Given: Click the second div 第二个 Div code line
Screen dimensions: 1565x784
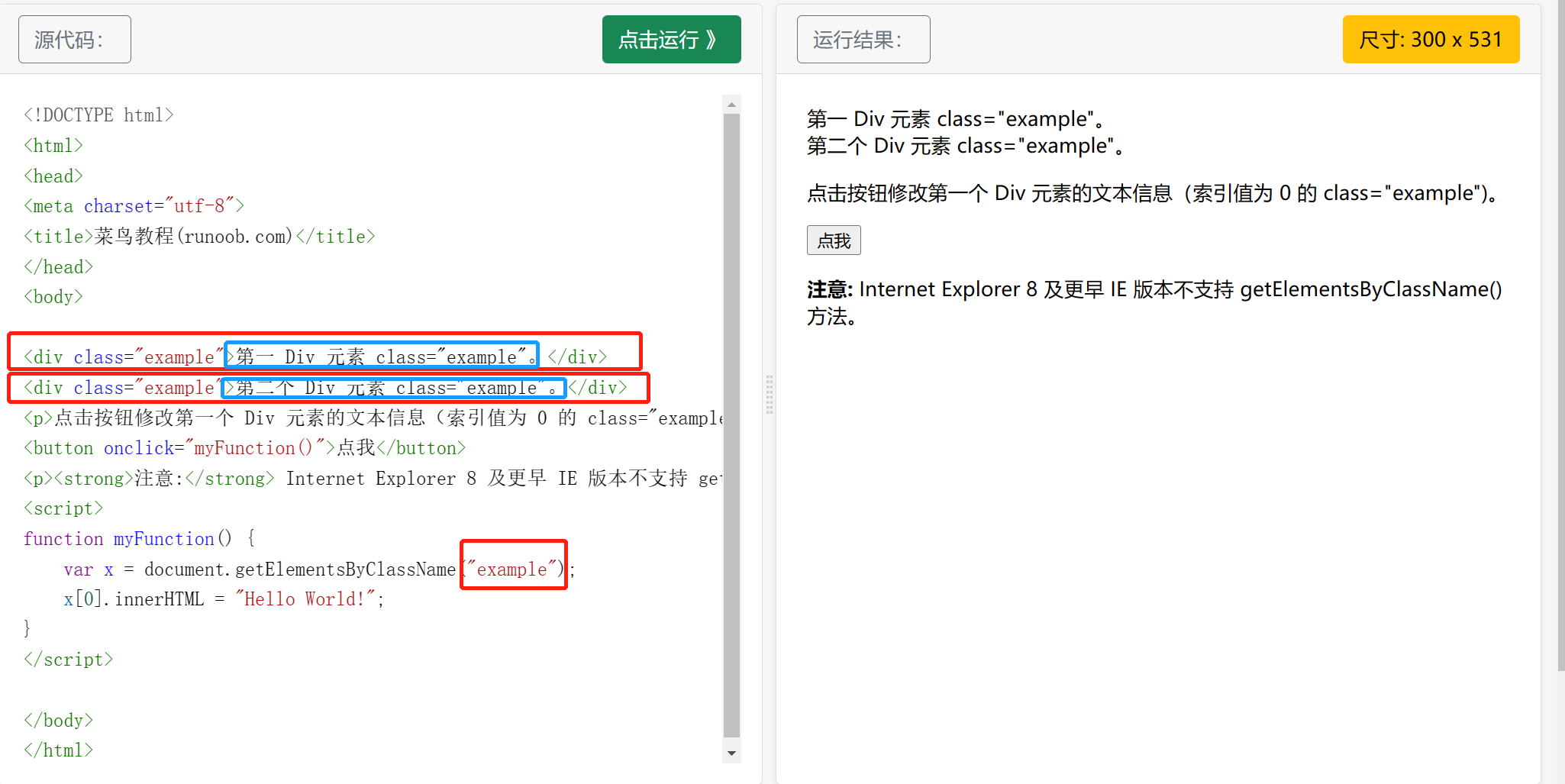Looking at the screenshot, I should (325, 388).
